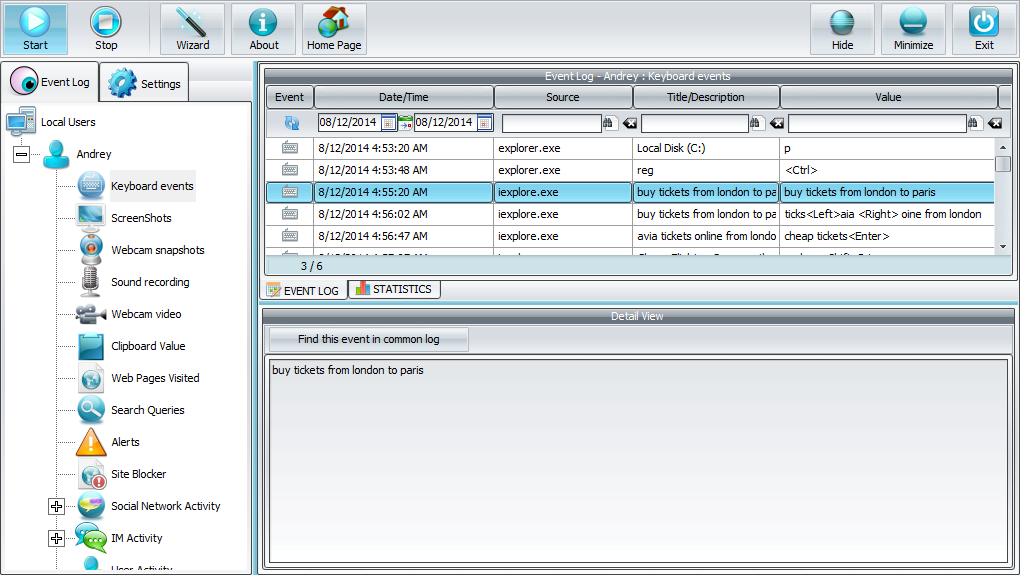Click the refresh icon in the filter row
Screen dimensions: 1020x575
click(291, 122)
